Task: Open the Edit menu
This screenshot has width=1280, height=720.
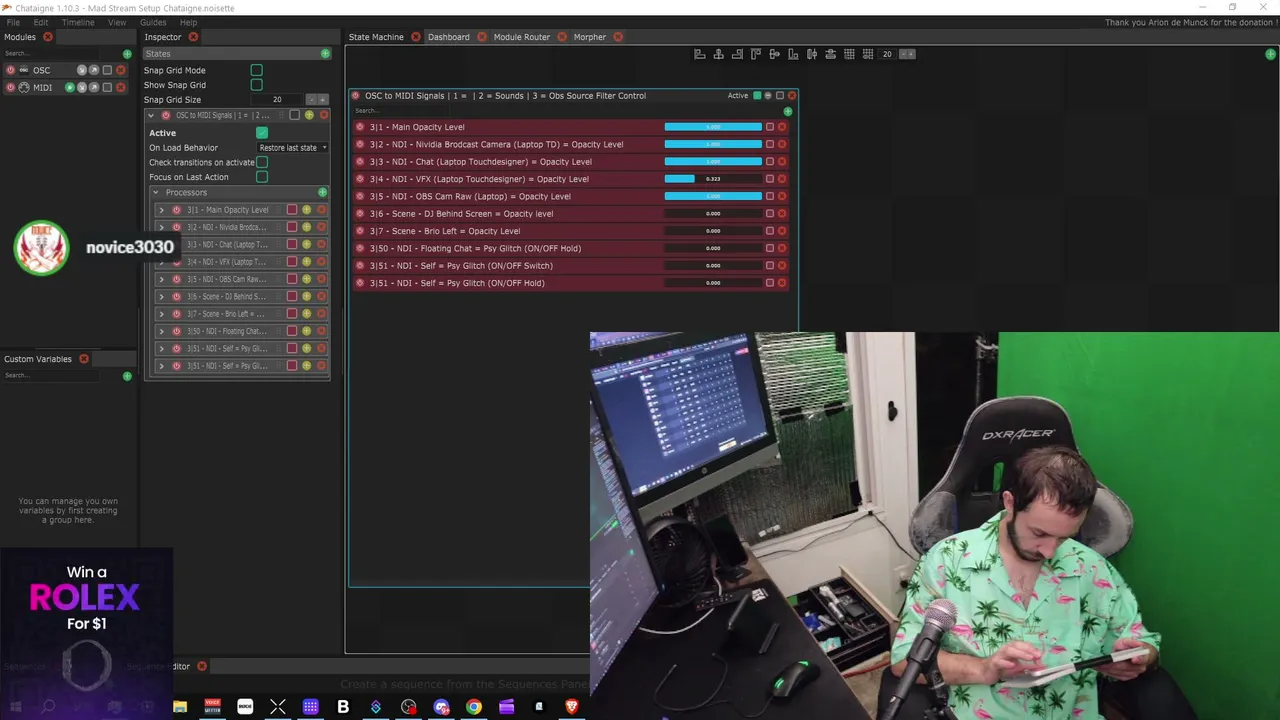Action: click(x=41, y=22)
